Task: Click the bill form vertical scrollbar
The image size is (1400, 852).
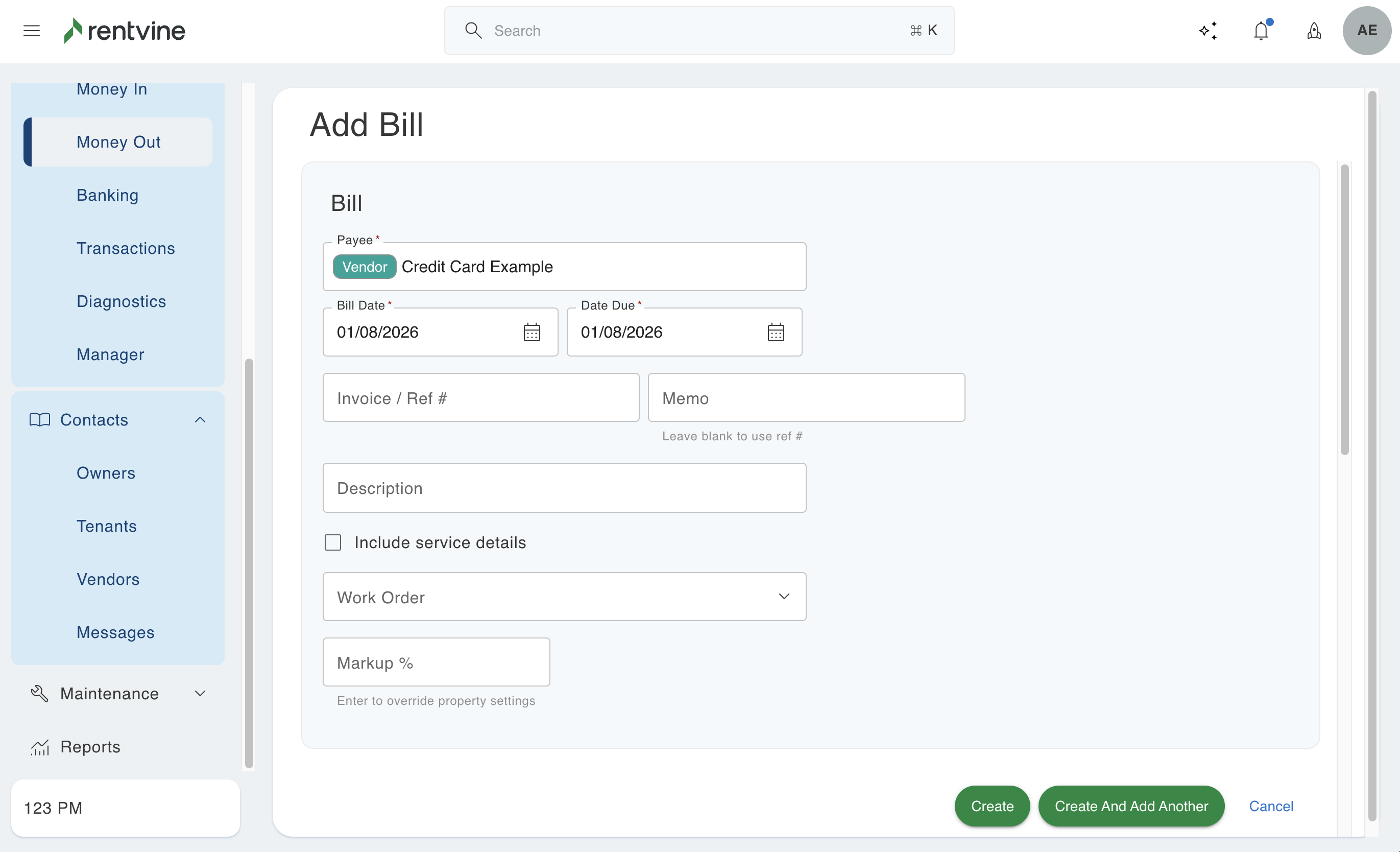Action: [1344, 310]
